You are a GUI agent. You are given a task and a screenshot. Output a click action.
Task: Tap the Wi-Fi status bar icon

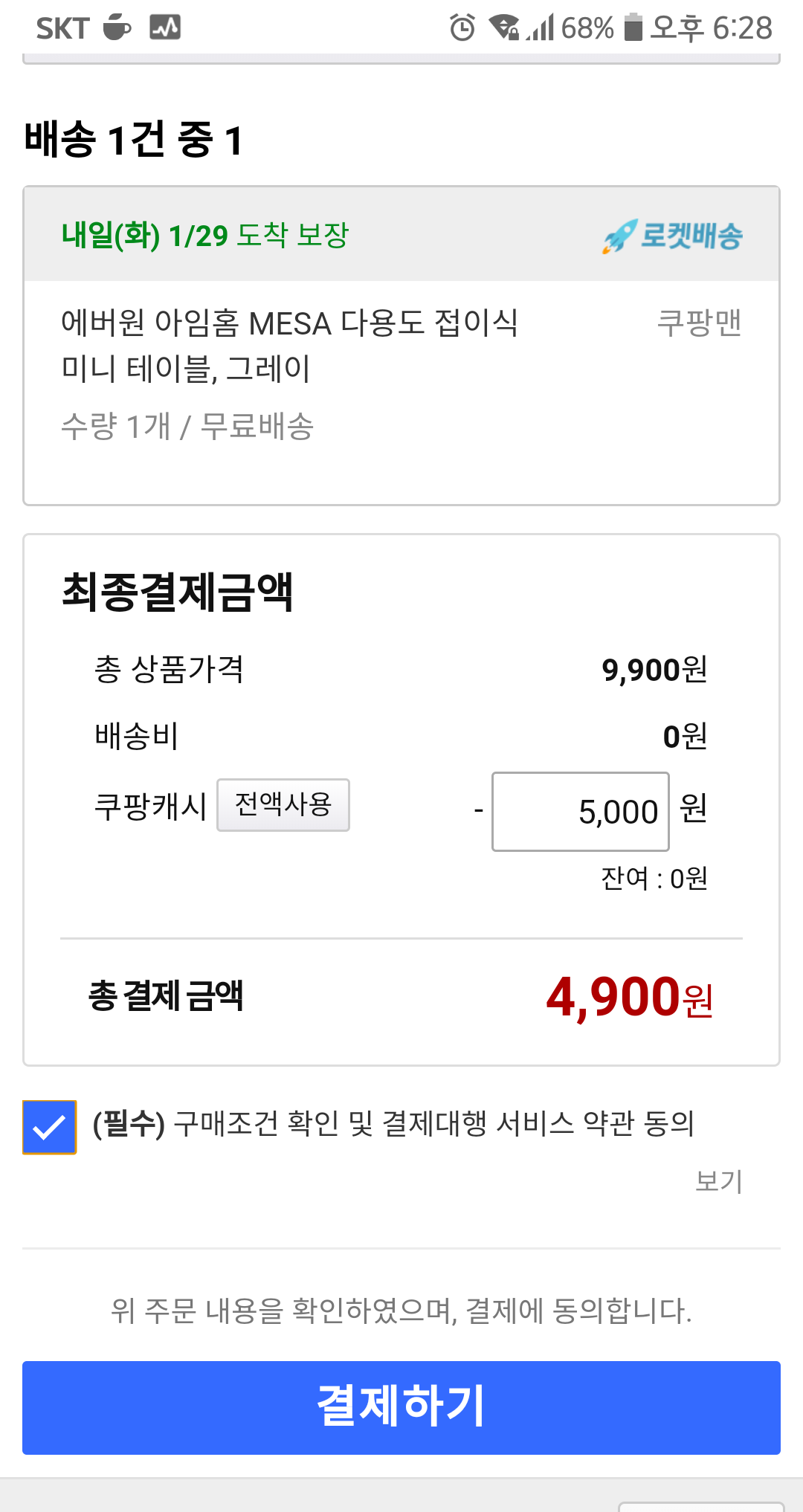click(504, 28)
